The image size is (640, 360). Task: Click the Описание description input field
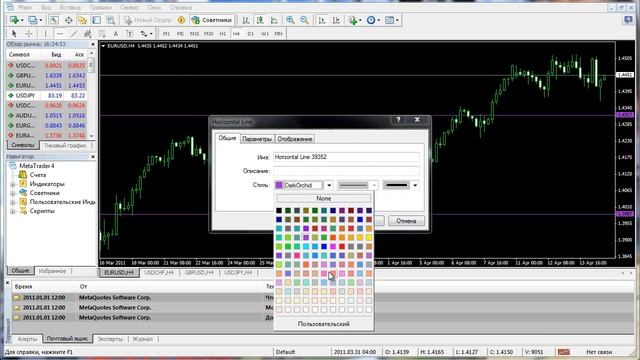click(x=346, y=171)
